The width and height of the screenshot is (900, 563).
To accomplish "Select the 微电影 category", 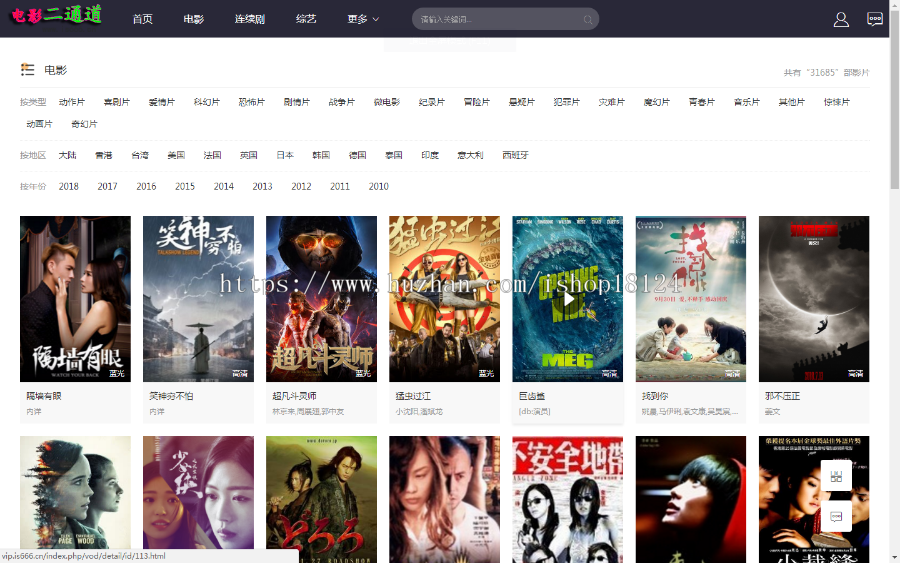I will pos(387,102).
